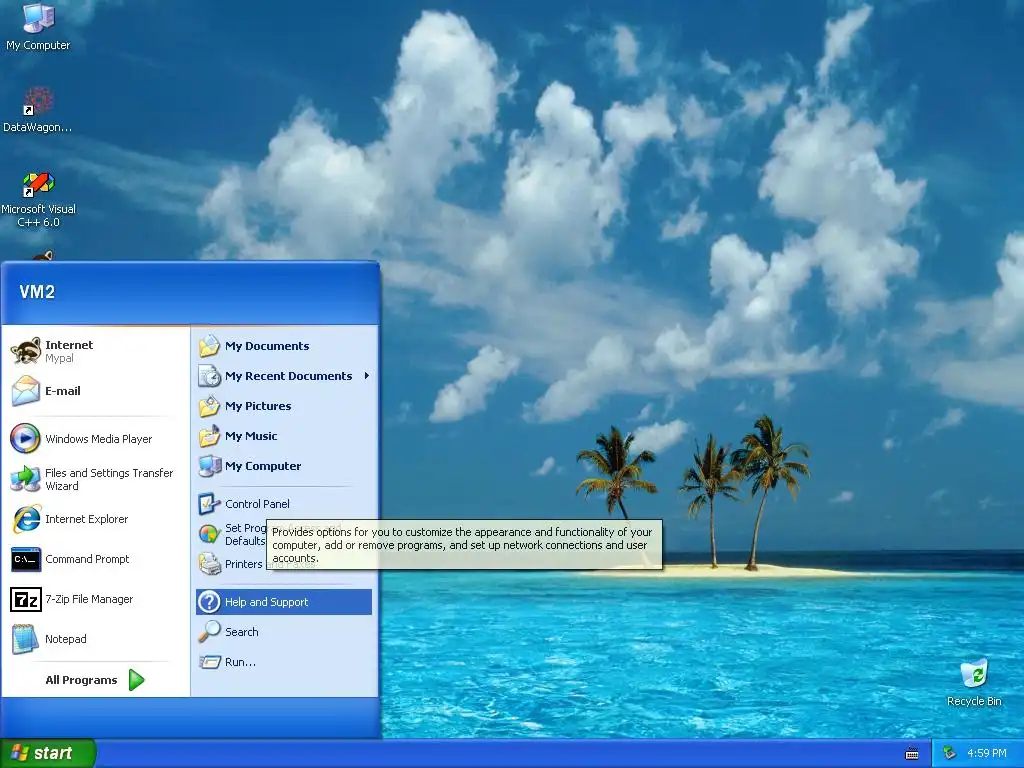Image resolution: width=1024 pixels, height=768 pixels.
Task: Click the Run icon in Start menu
Action: tap(210, 662)
